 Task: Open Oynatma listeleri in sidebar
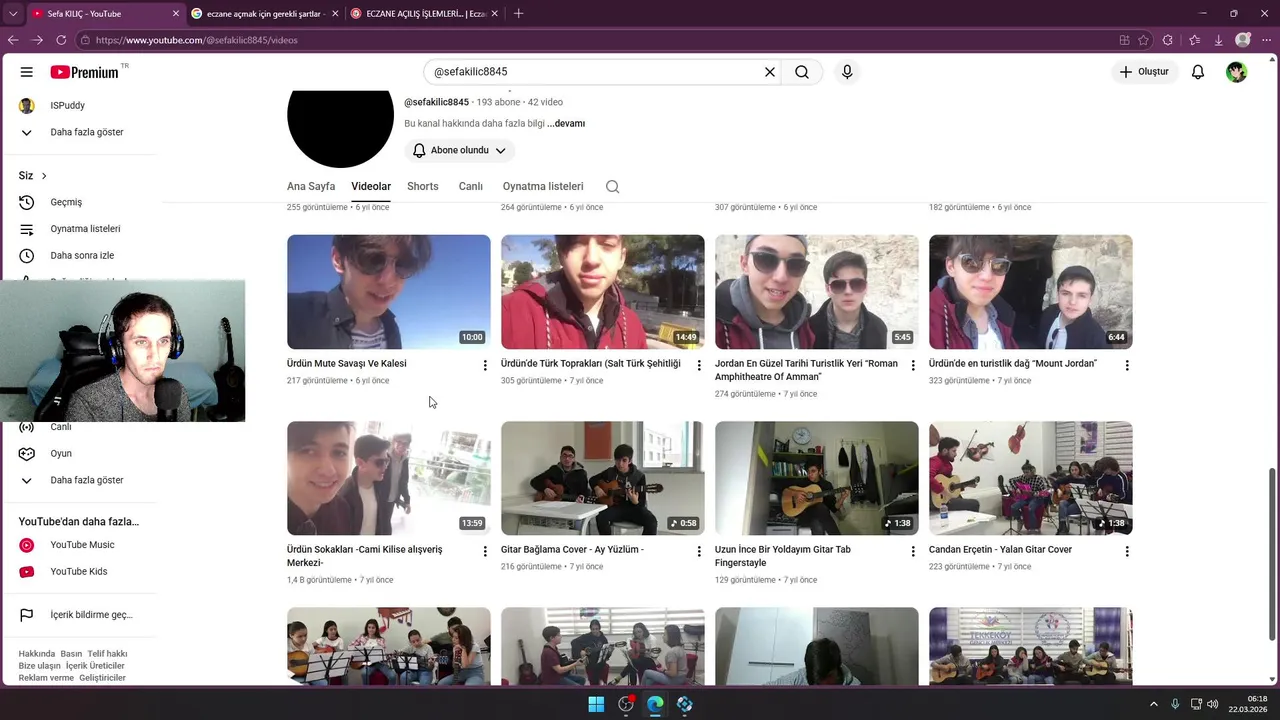click(84, 229)
